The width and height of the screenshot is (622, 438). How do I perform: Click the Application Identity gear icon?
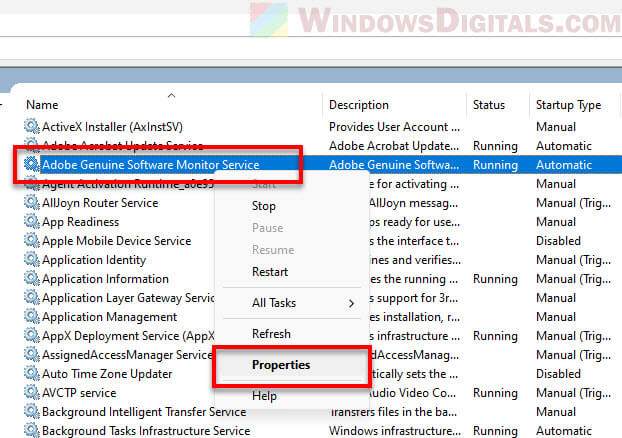pyautogui.click(x=31, y=259)
